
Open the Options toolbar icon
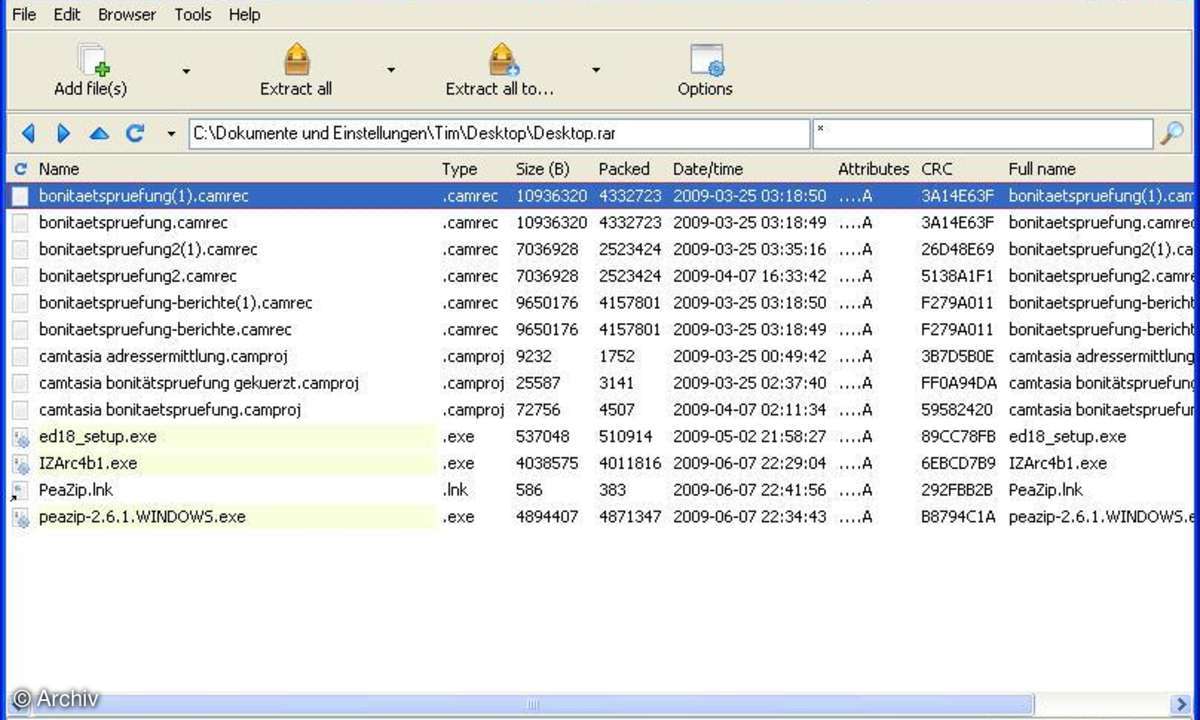[706, 60]
